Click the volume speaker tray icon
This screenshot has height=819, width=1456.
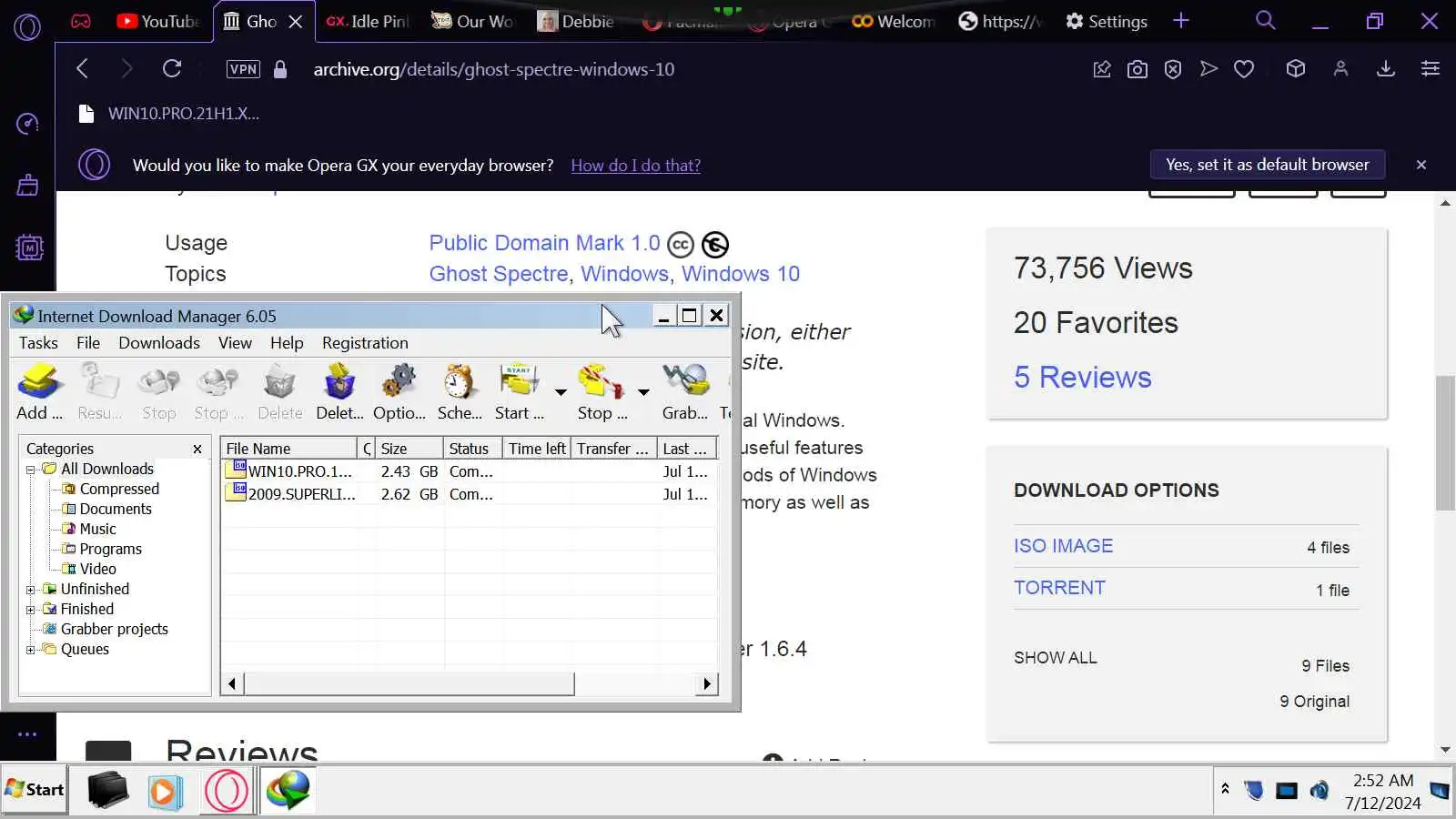tap(1319, 790)
